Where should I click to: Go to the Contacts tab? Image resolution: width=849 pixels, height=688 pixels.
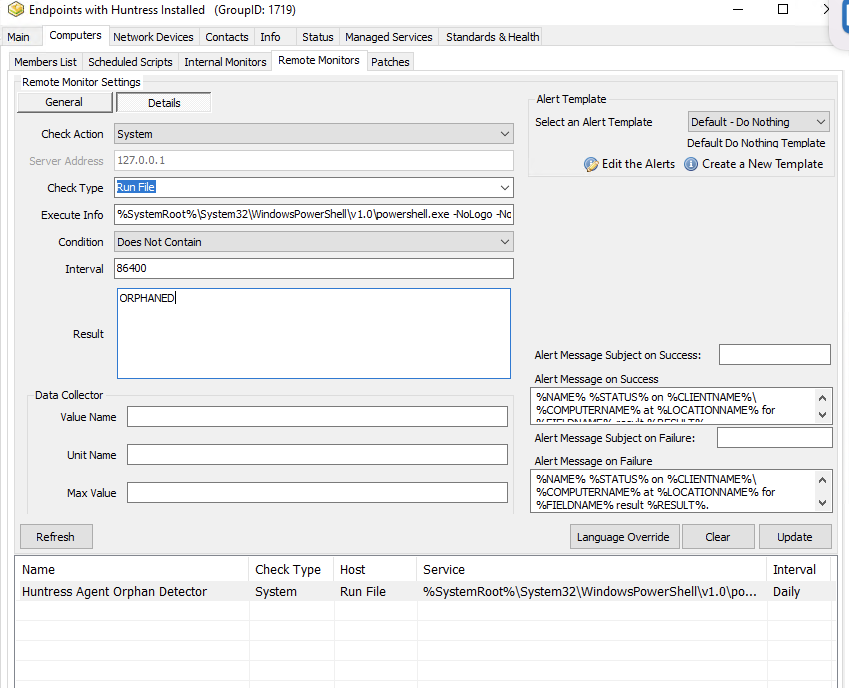[x=227, y=37]
